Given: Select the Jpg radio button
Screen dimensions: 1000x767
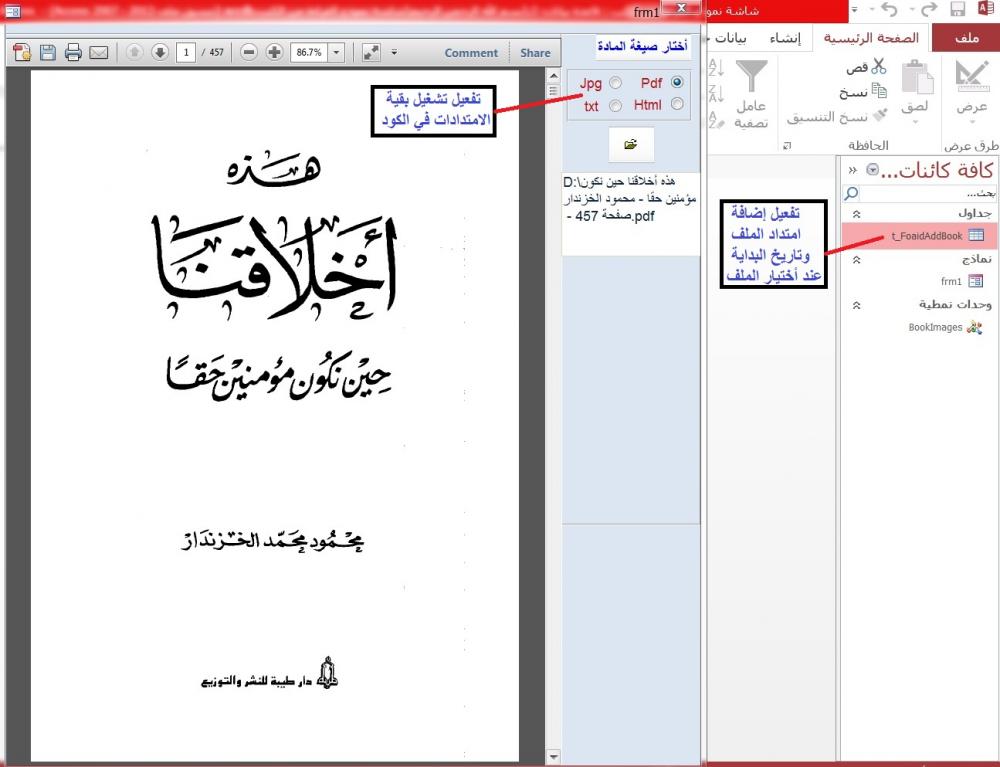Looking at the screenshot, I should [x=615, y=83].
